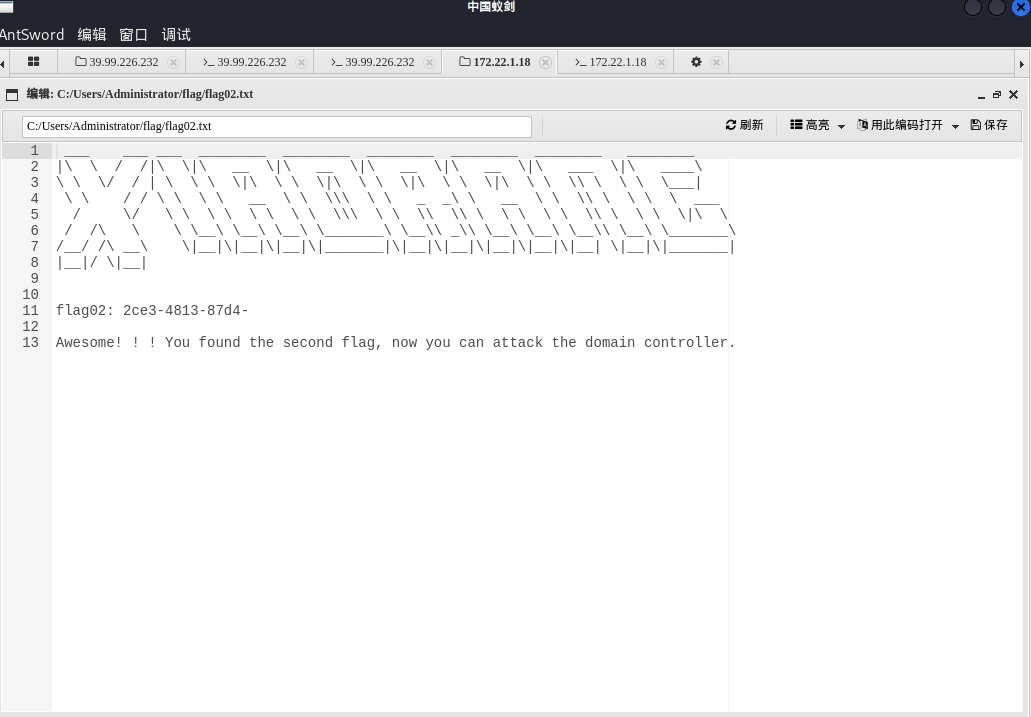Click the flag02: 2ce3-4813-87d4- line
The image size is (1031, 717).
pos(152,310)
